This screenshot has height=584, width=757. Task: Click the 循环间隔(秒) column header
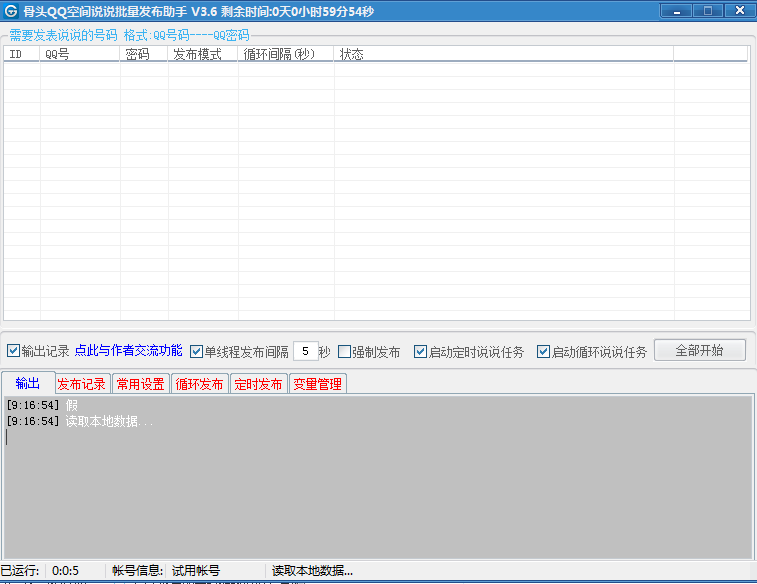click(x=286, y=54)
